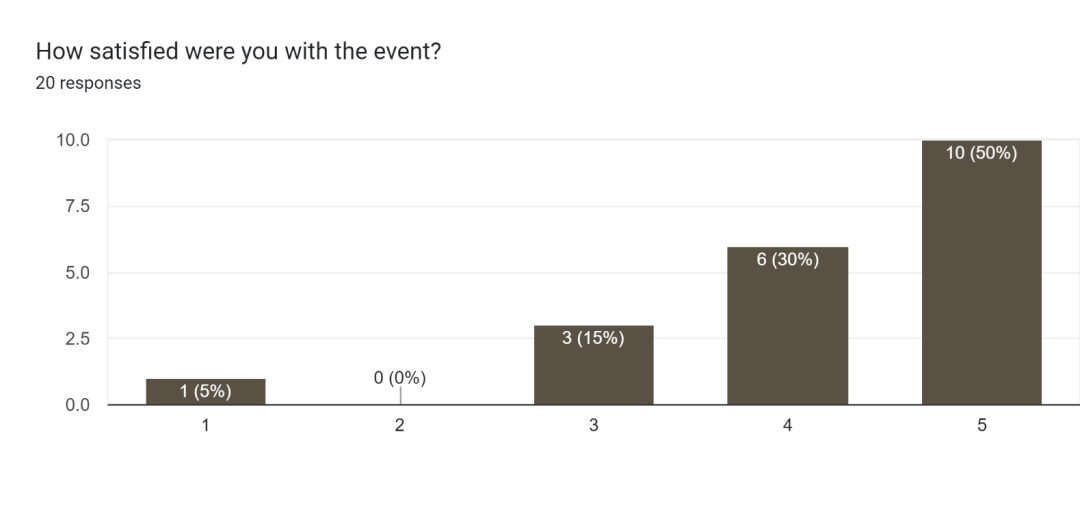Select the "3 (15%)" data label
Screen dimensions: 1080x515
point(593,338)
